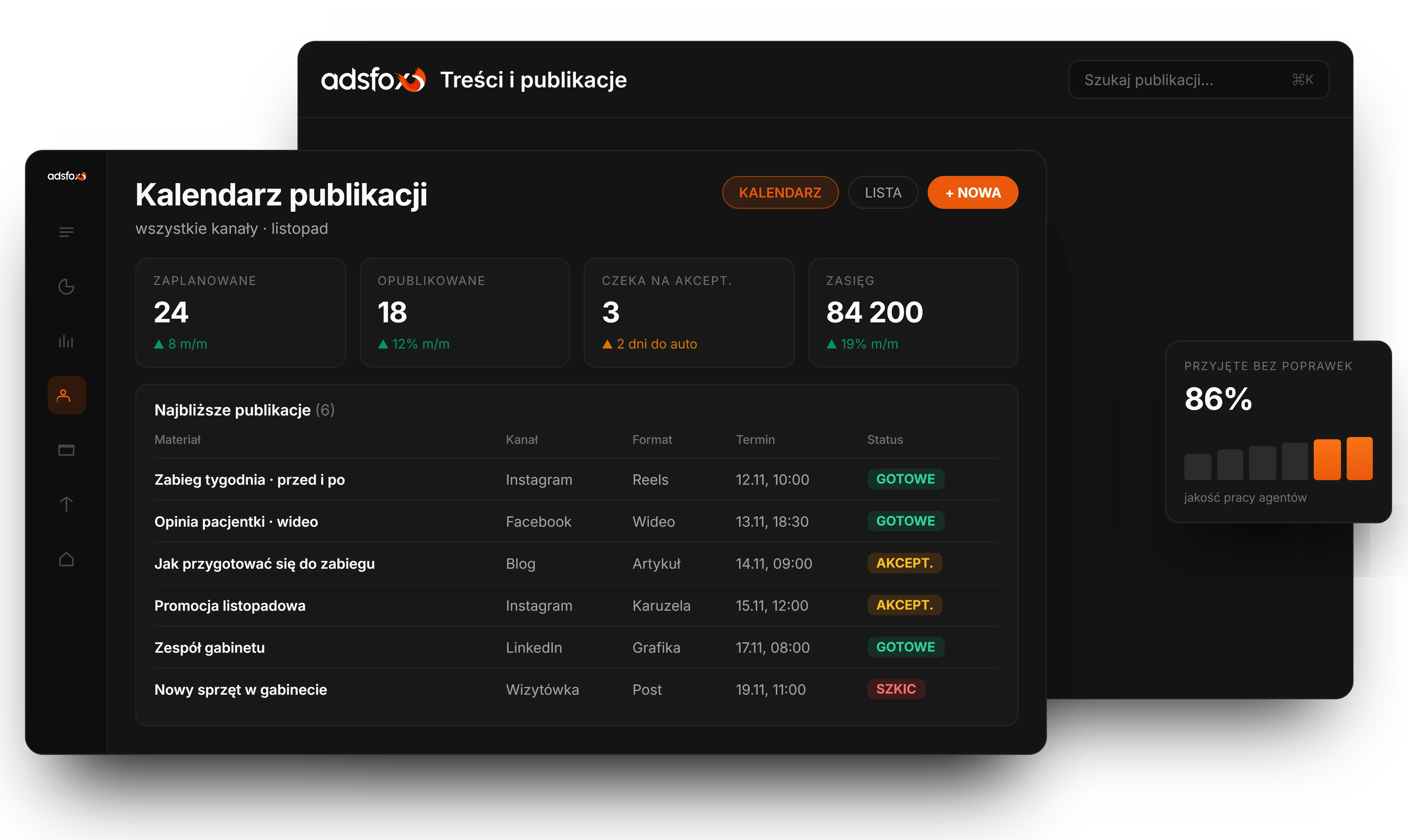
Task: Click the first gray bar in quality chart
Action: (1198, 467)
